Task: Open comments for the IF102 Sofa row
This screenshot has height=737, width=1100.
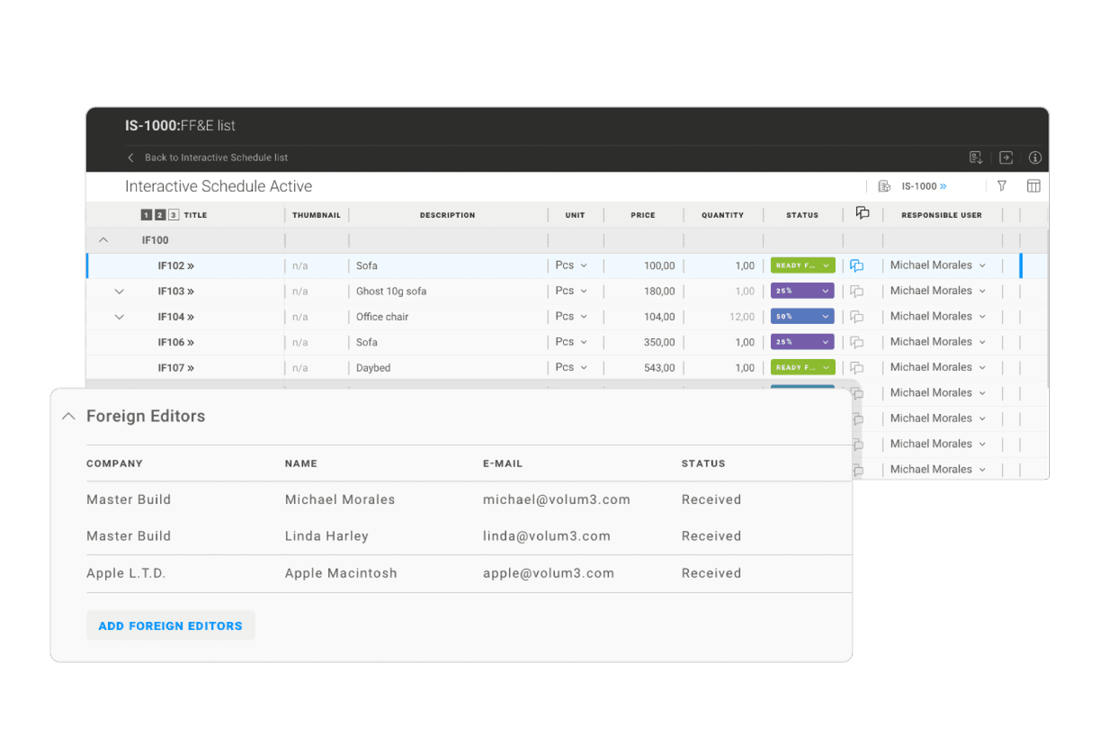Action: (x=857, y=266)
